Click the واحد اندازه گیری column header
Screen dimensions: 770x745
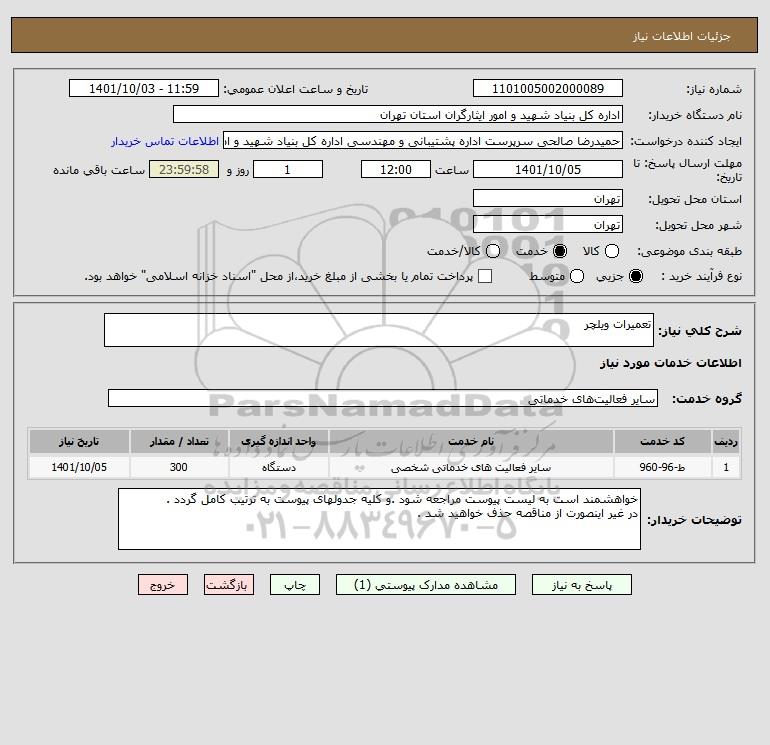278,441
